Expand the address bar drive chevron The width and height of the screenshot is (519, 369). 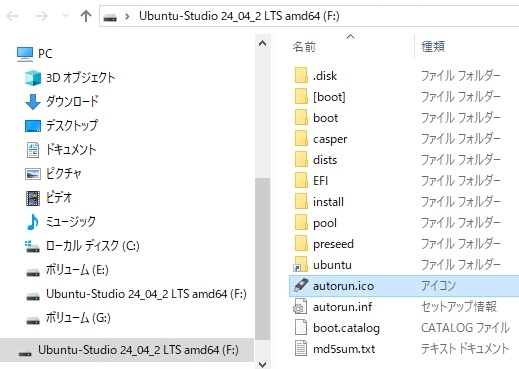[127, 16]
